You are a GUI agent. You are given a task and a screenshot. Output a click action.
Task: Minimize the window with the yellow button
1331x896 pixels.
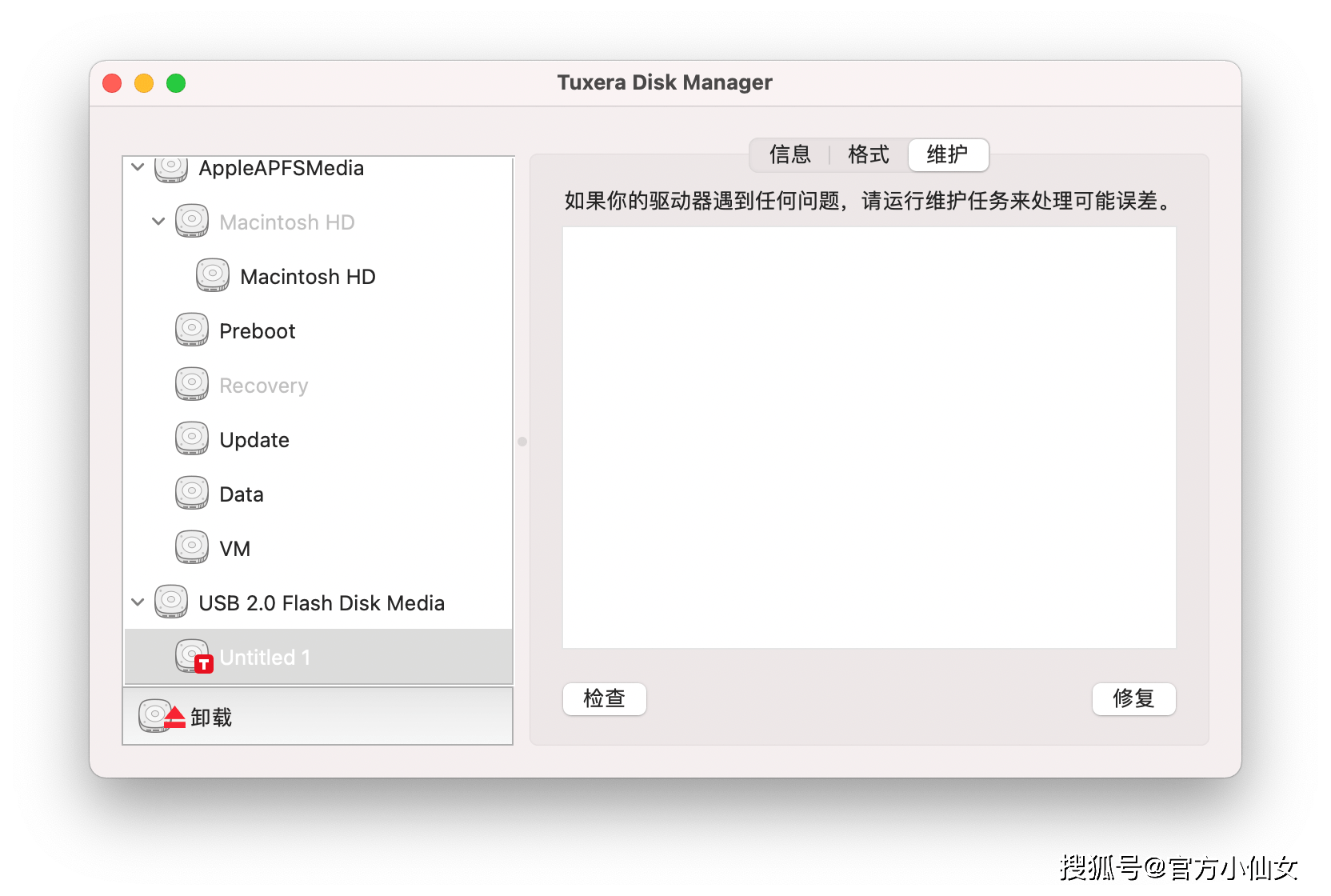(x=144, y=83)
